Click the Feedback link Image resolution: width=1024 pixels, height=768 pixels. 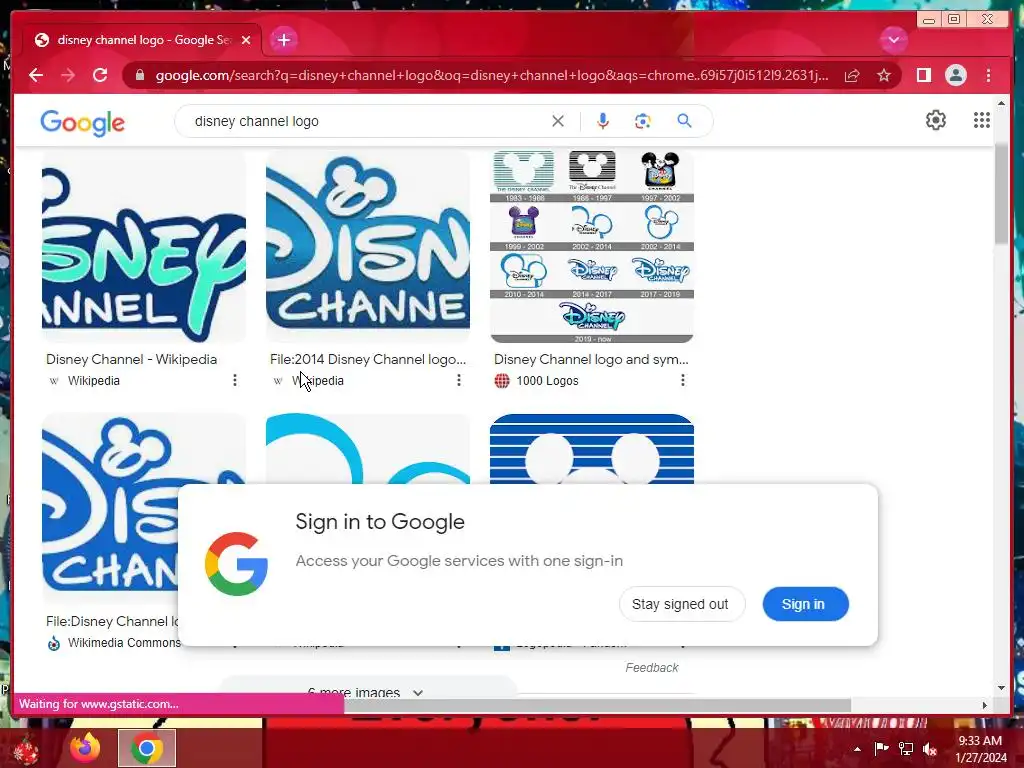[x=652, y=667]
